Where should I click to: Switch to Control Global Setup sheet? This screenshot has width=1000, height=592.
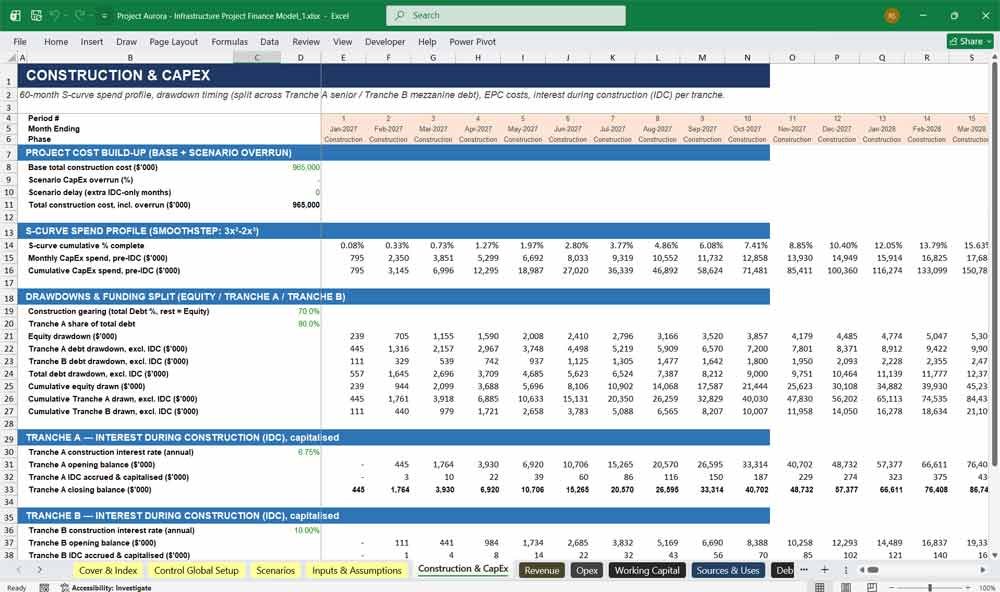(196, 570)
